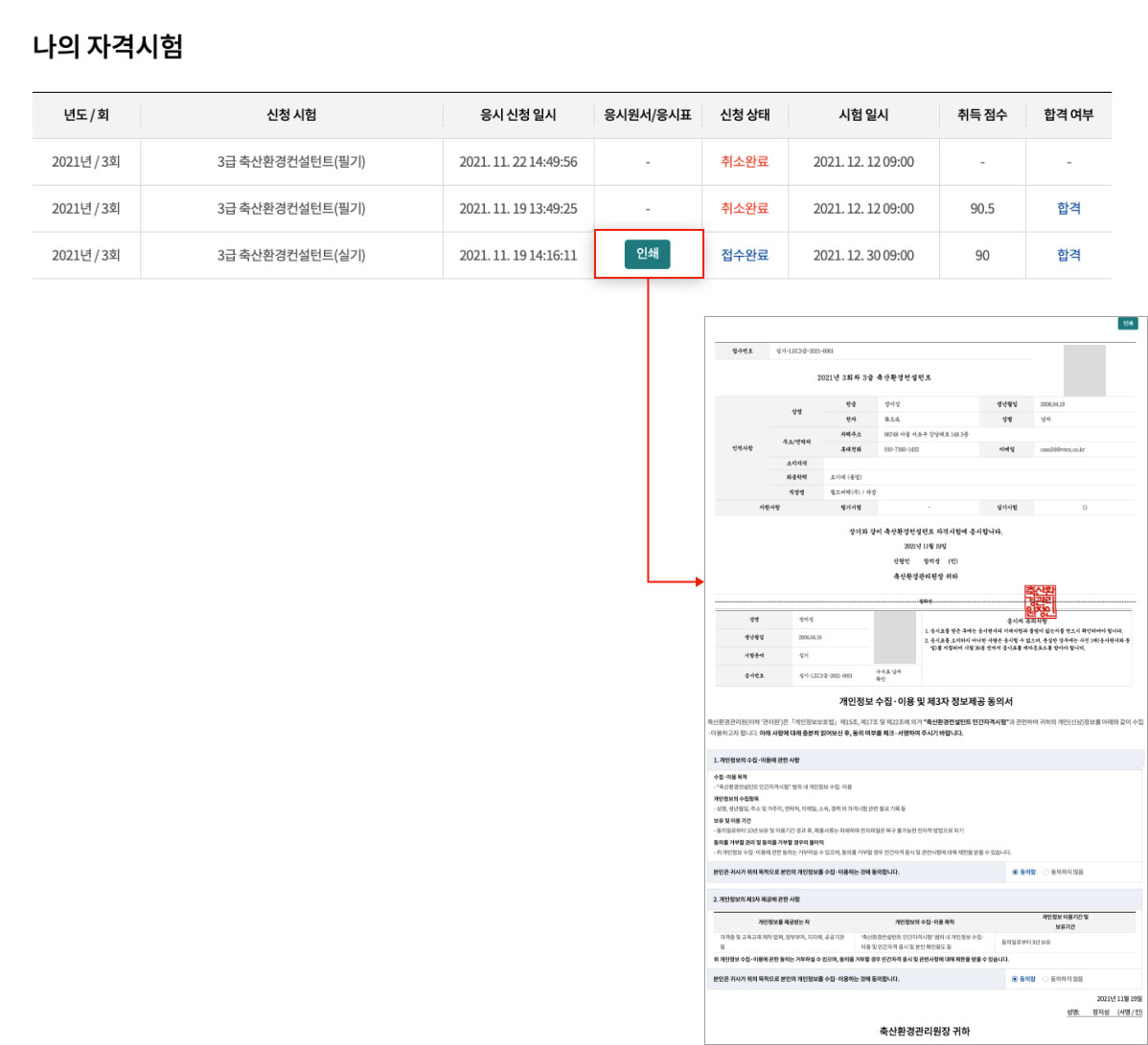Image resolution: width=1148 pixels, height=1045 pixels.
Task: Click the 년도 / 회 column header
Action: click(x=86, y=115)
